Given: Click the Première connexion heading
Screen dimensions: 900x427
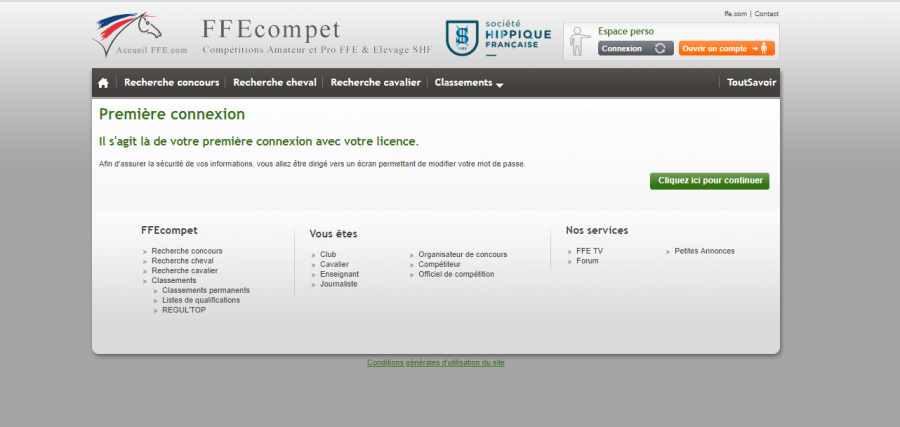Looking at the screenshot, I should (172, 114).
